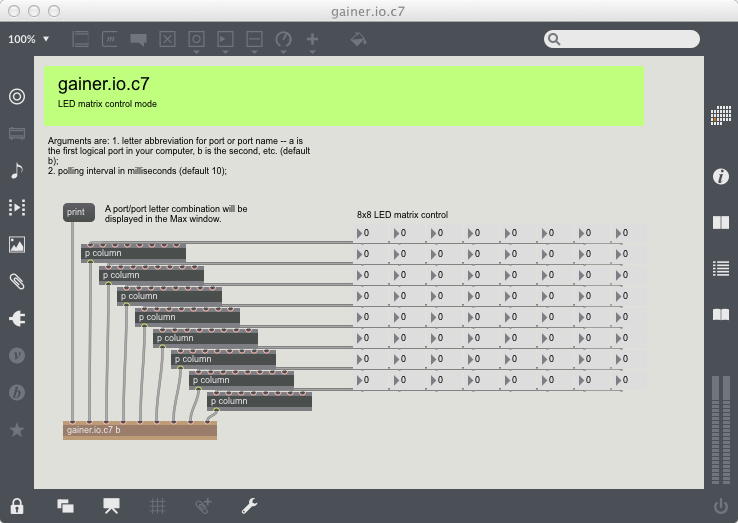
Task: Open the plug-ins browser
Action: [x=17, y=319]
